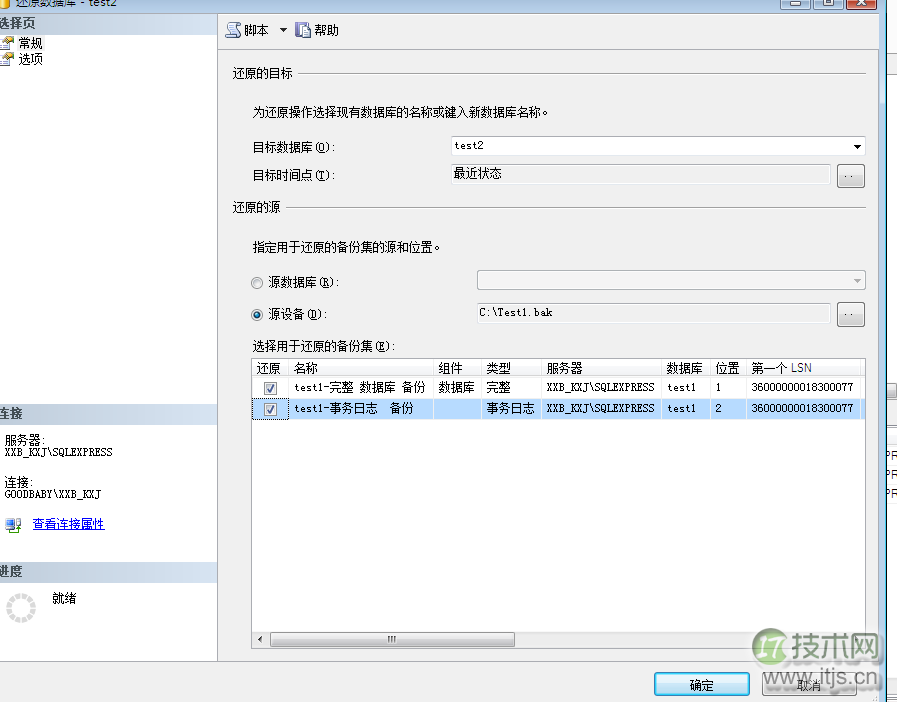Viewport: 897px width, 702px height.
Task: Click the 帮助 (Help) toolbar icon
Action: pyautogui.click(x=303, y=29)
